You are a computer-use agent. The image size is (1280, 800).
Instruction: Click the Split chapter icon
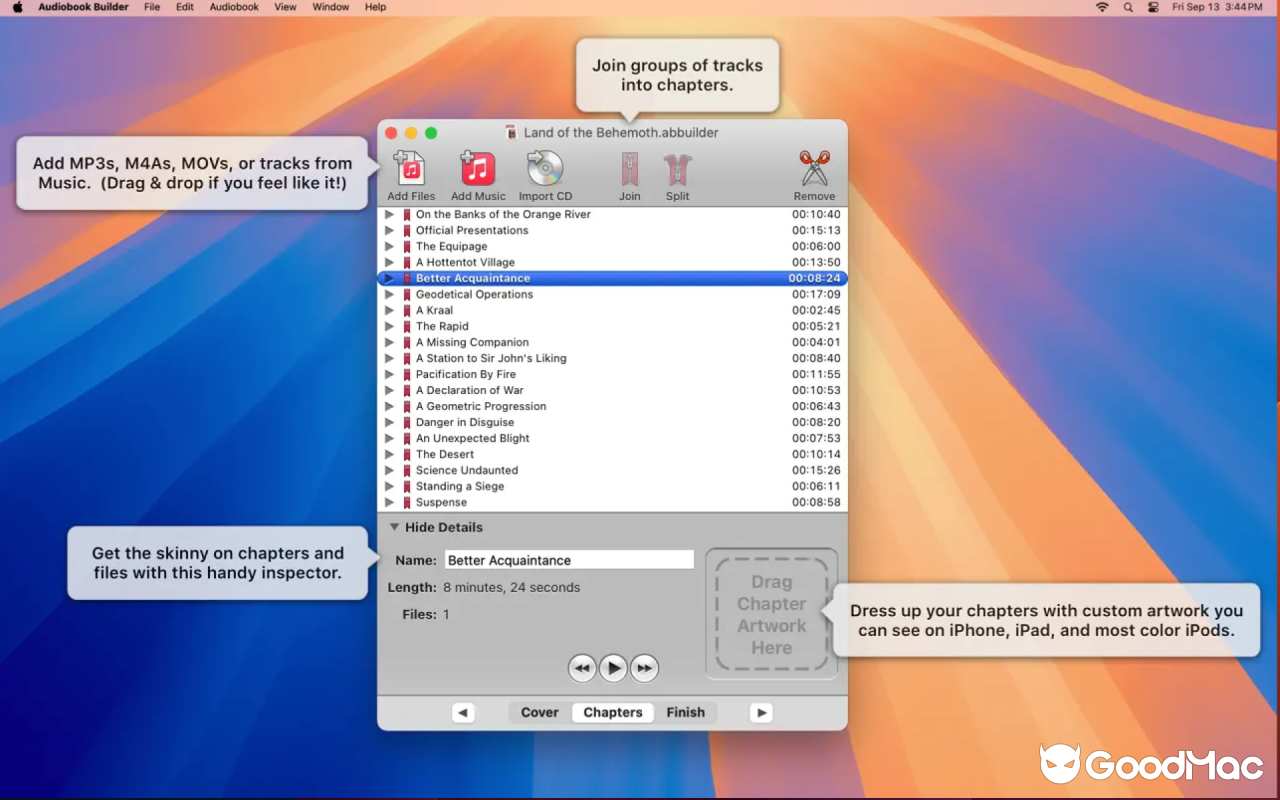[677, 170]
